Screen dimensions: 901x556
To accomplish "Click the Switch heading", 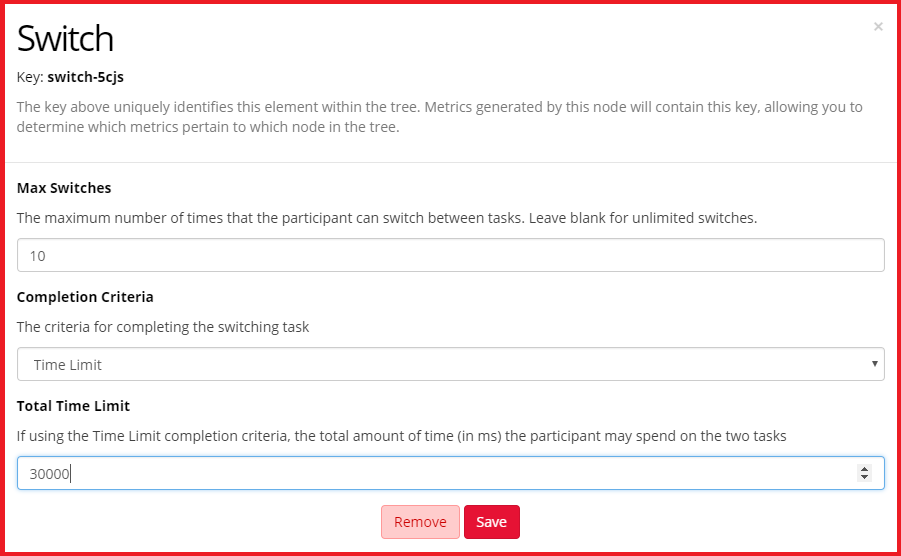I will pyautogui.click(x=65, y=38).
